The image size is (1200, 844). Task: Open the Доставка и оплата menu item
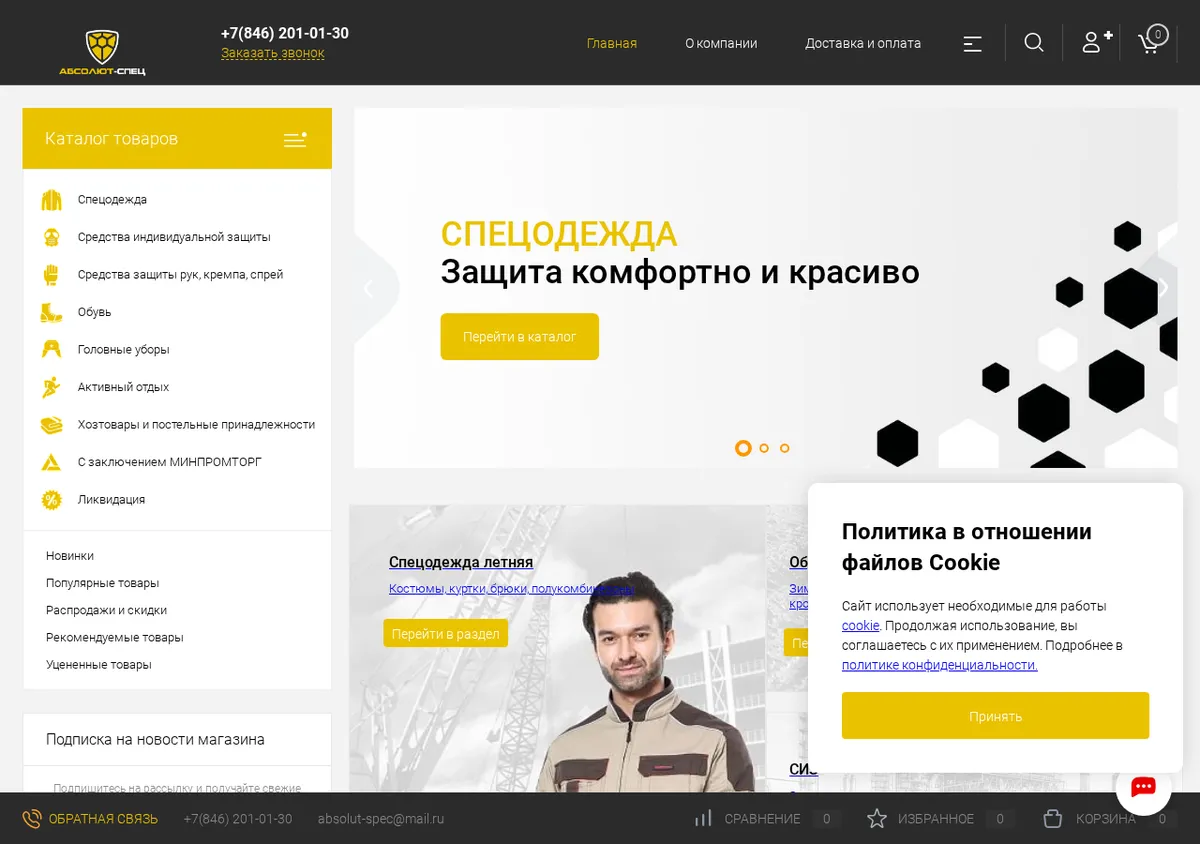[863, 43]
